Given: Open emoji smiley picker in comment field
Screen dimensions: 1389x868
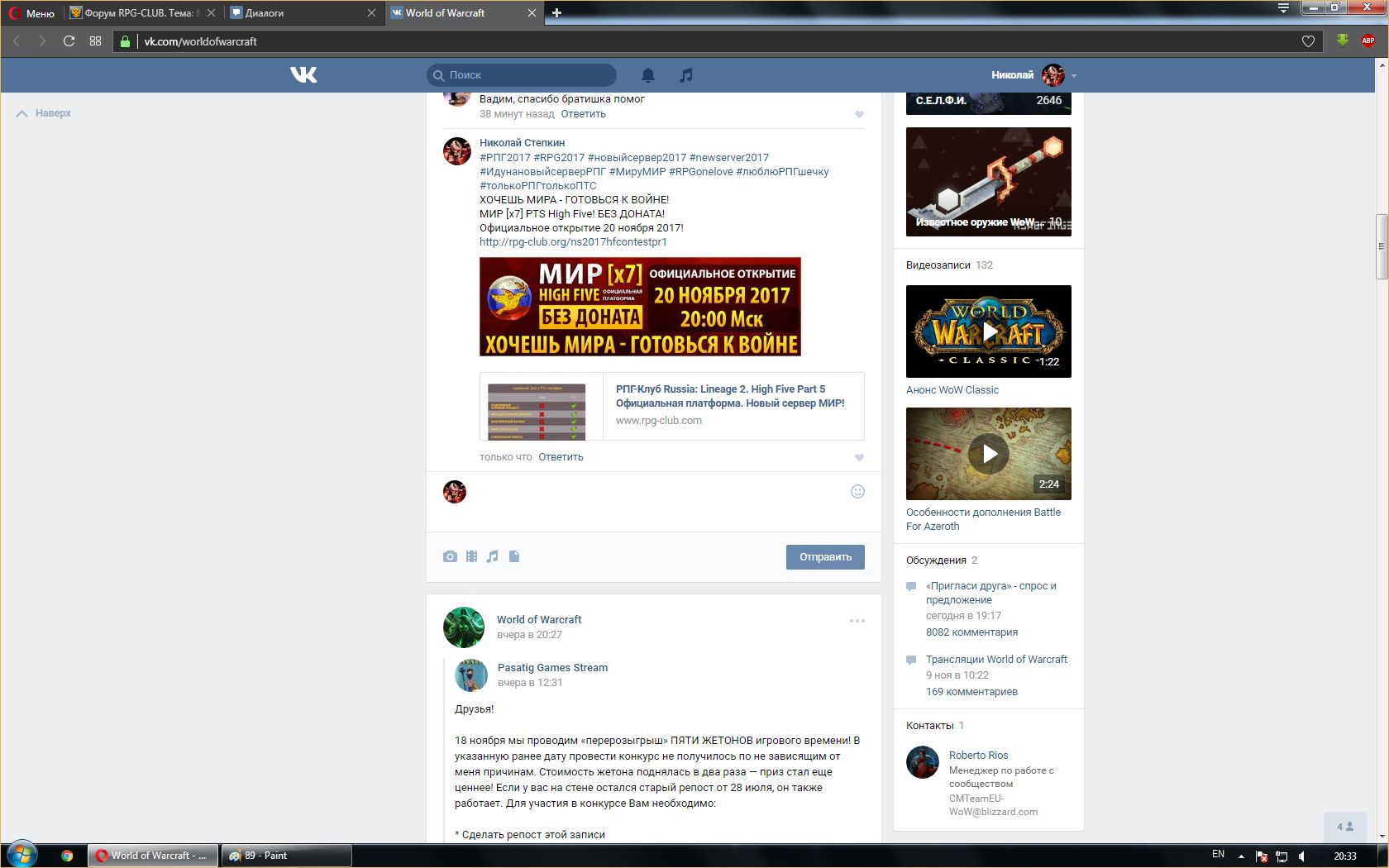Looking at the screenshot, I should [857, 492].
